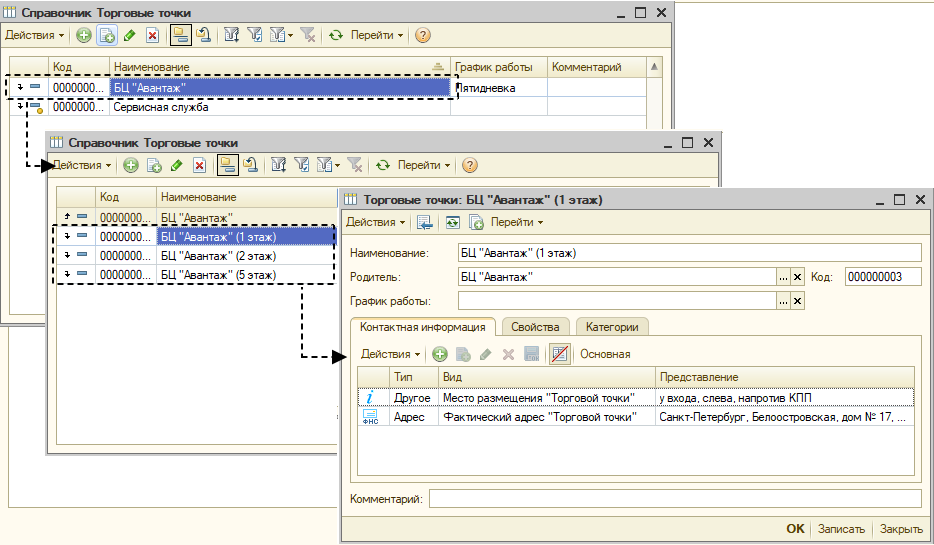Click the Reread icon in the item form toolbar
The image size is (934, 545).
pyautogui.click(x=453, y=222)
